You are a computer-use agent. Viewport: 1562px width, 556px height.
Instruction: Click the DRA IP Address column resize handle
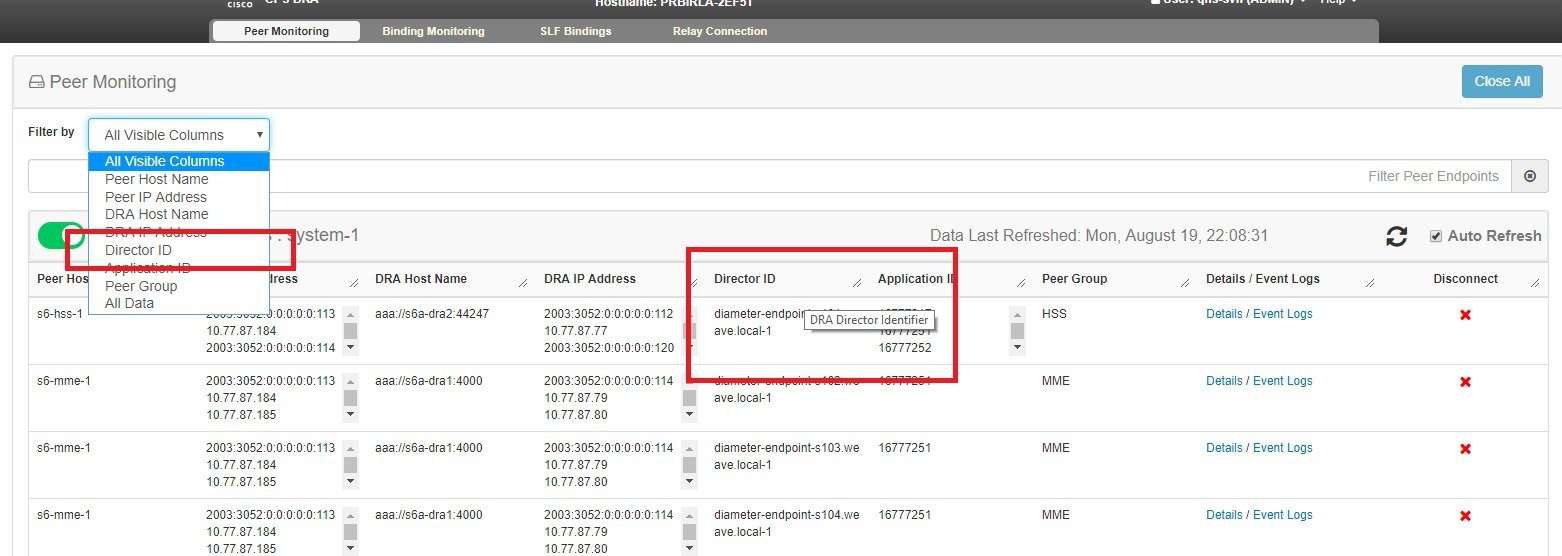pyautogui.click(x=692, y=284)
